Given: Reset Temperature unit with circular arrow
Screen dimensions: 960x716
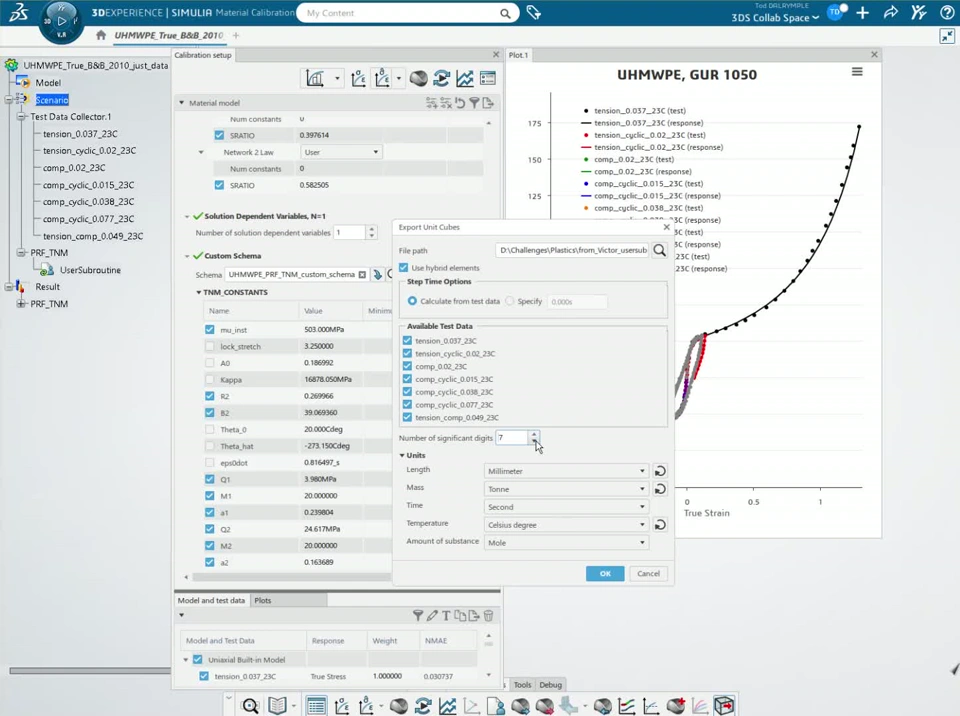Looking at the screenshot, I should [x=660, y=525].
